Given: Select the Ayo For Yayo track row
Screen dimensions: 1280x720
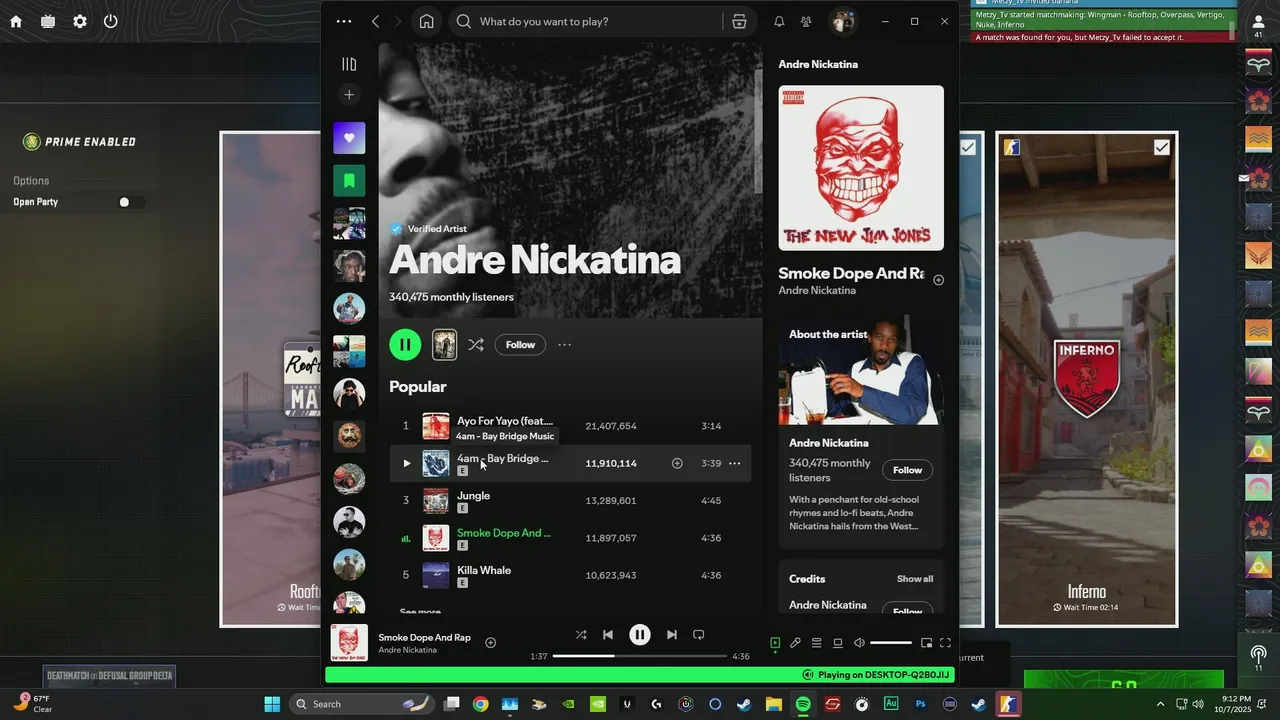Looking at the screenshot, I should click(570, 426).
